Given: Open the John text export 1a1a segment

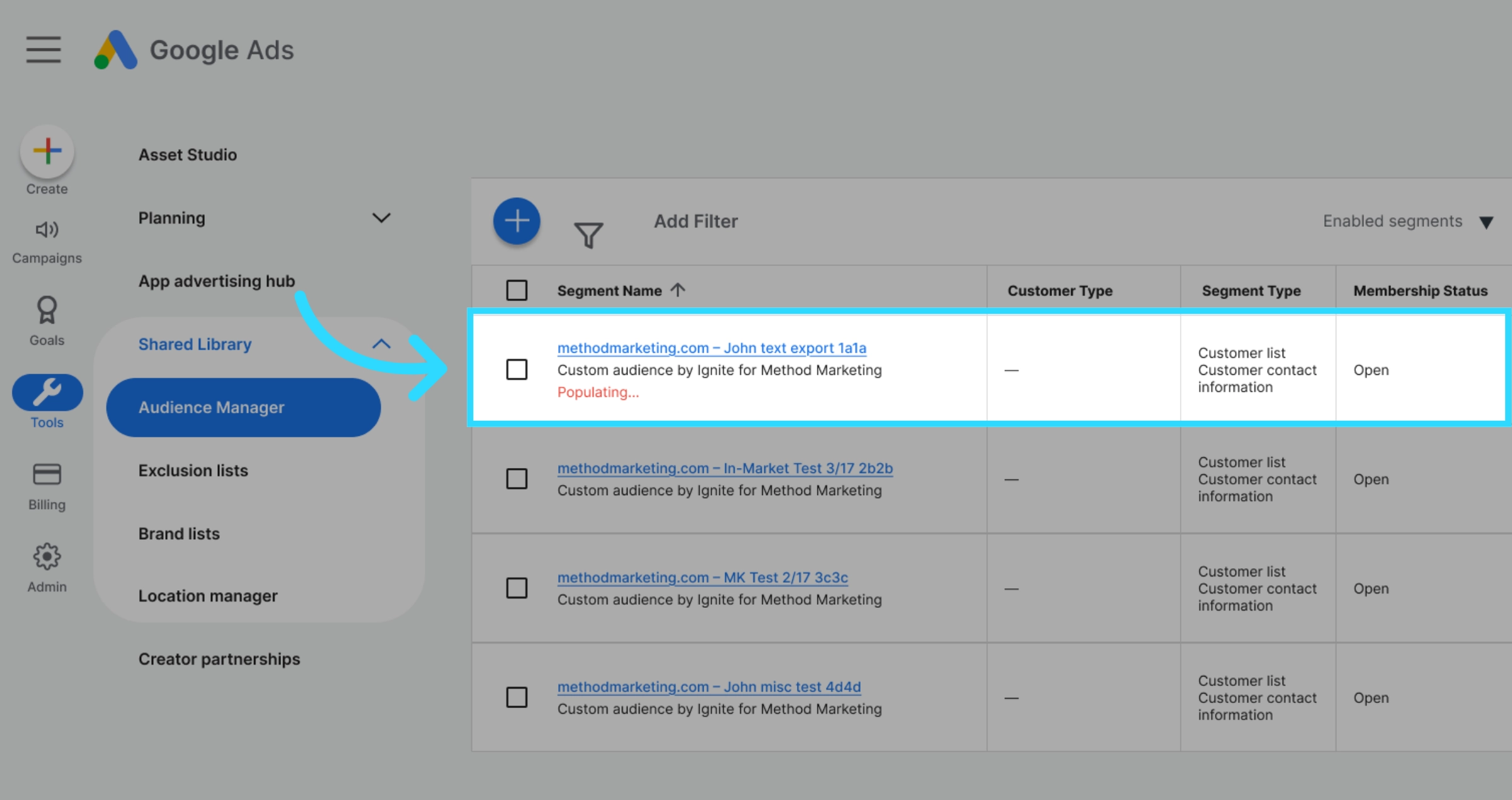Looking at the screenshot, I should (712, 348).
